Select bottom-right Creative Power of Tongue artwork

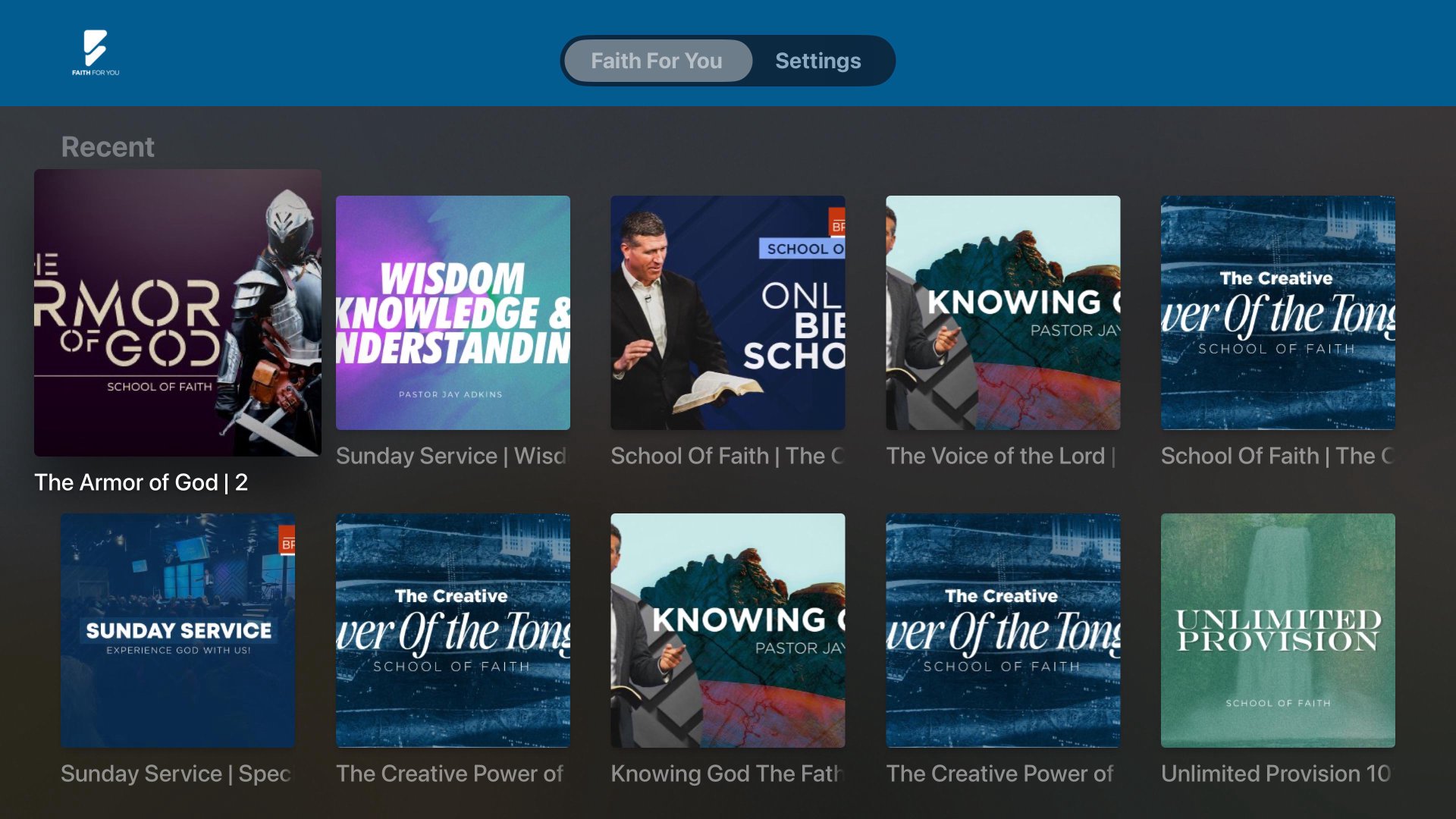(1003, 630)
